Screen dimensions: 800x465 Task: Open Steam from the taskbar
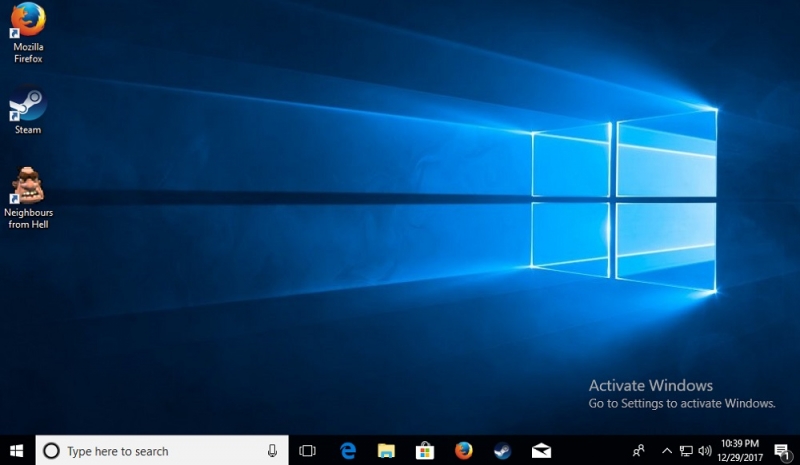(x=502, y=451)
